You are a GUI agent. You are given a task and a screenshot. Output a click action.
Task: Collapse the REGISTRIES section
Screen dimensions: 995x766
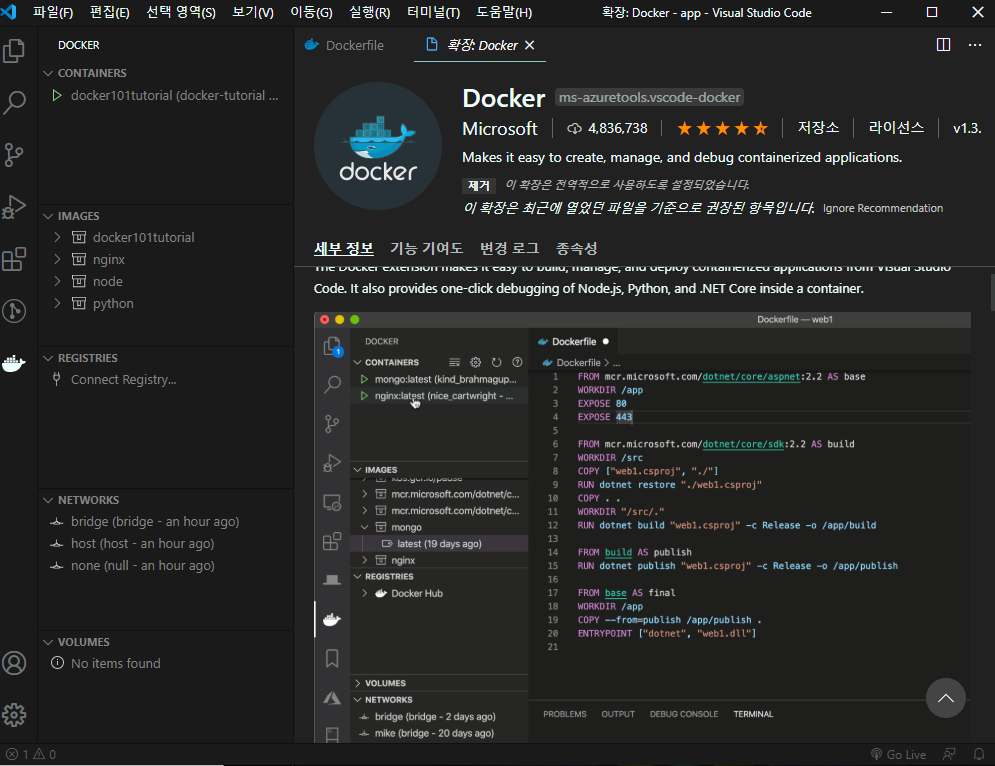point(48,358)
